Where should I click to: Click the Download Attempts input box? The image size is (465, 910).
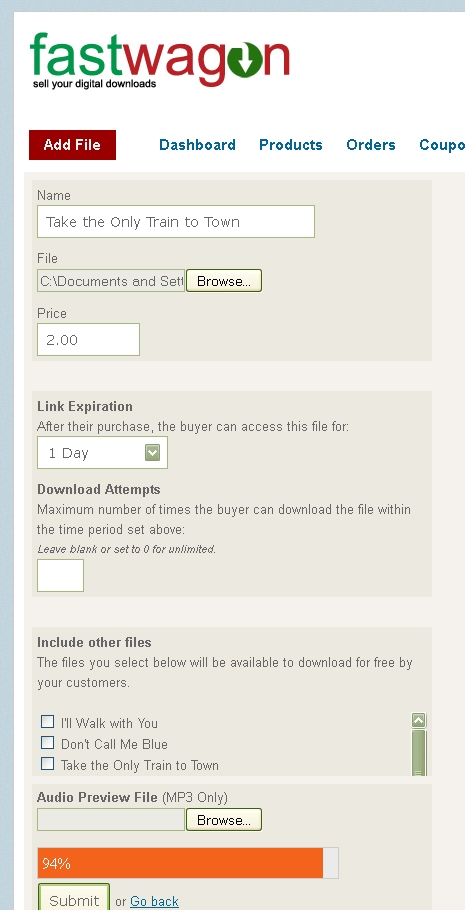[60, 575]
